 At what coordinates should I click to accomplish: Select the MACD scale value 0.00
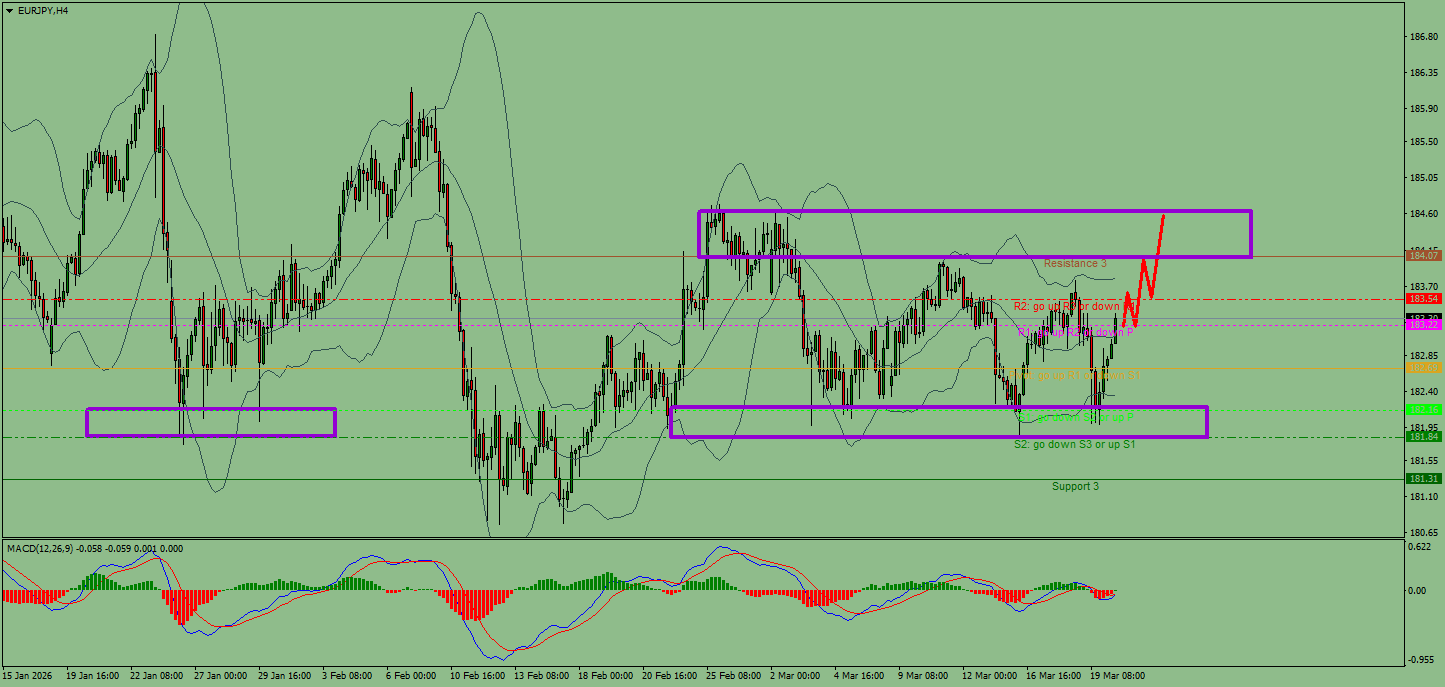(1417, 590)
